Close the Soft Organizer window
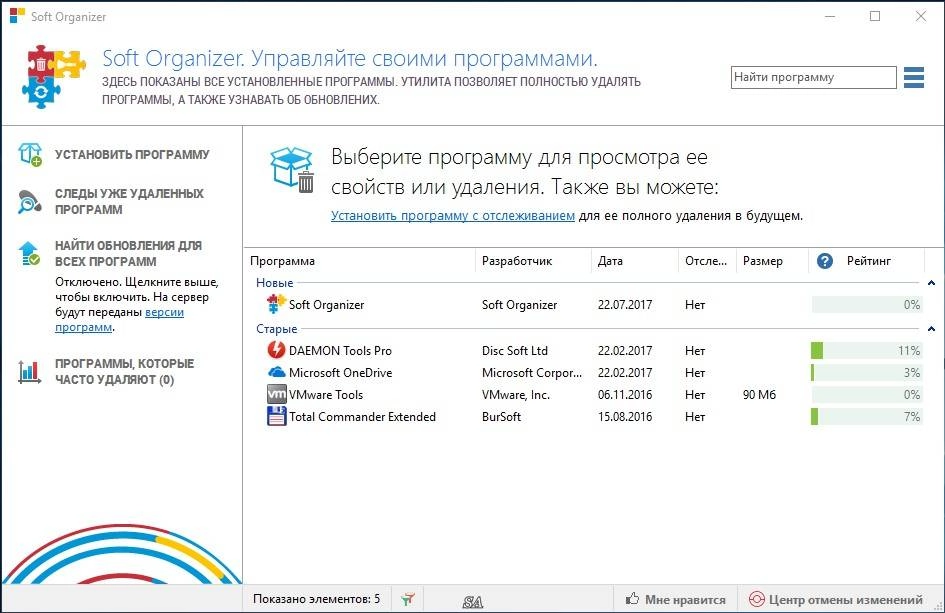Image resolution: width=945 pixels, height=613 pixels. point(920,16)
